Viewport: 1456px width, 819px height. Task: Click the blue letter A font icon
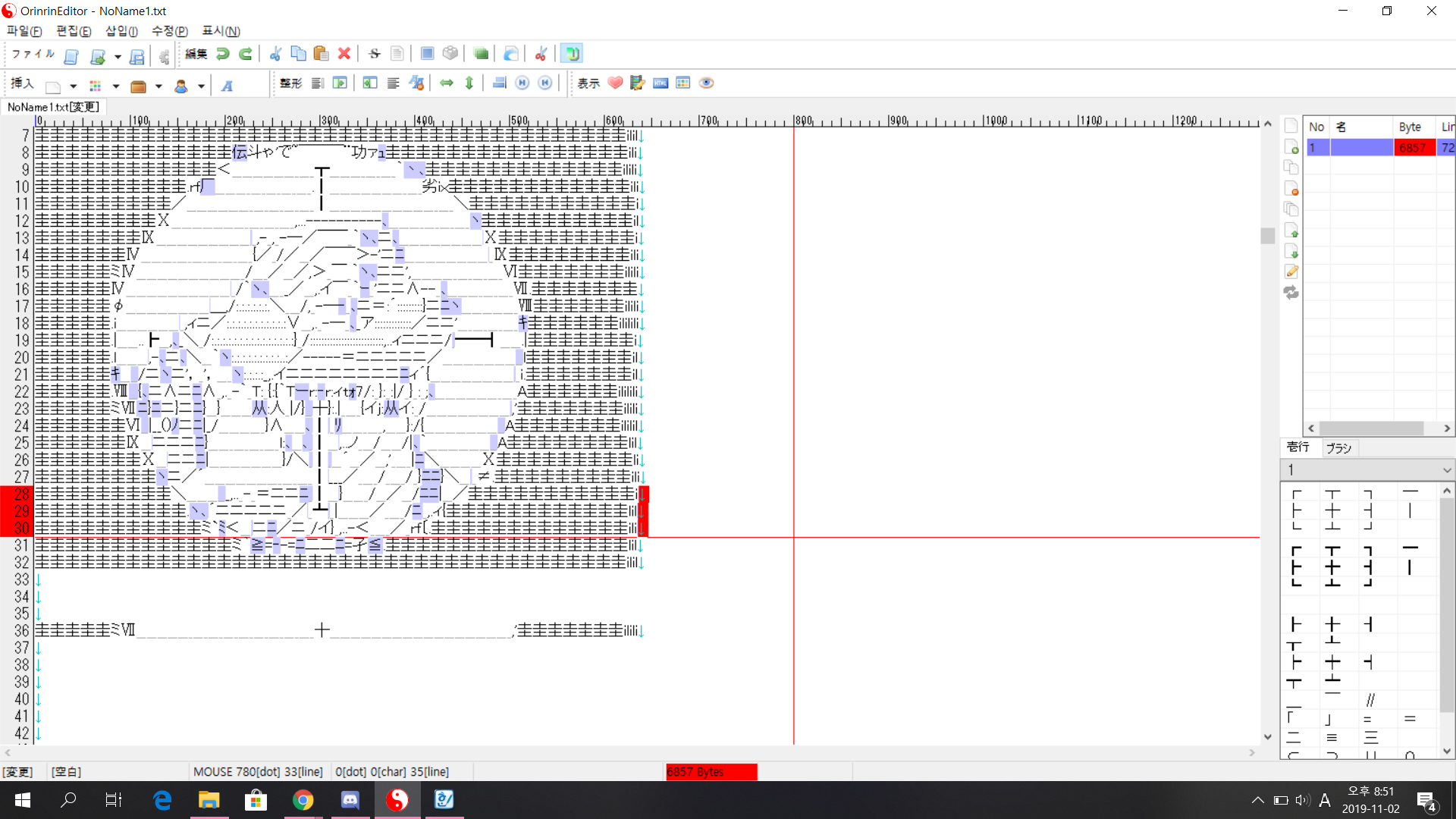click(227, 86)
